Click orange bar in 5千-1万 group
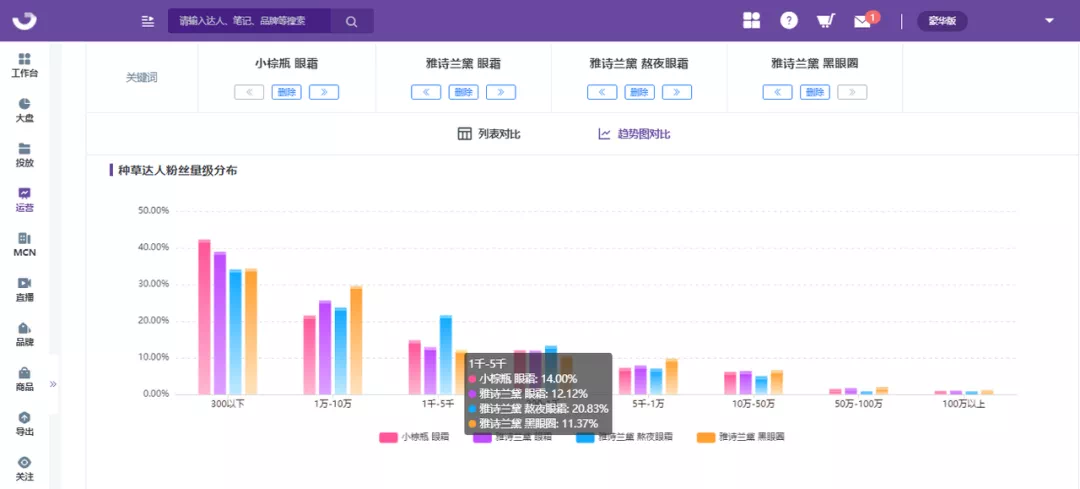Viewport: 1080px width, 489px height. (x=672, y=377)
